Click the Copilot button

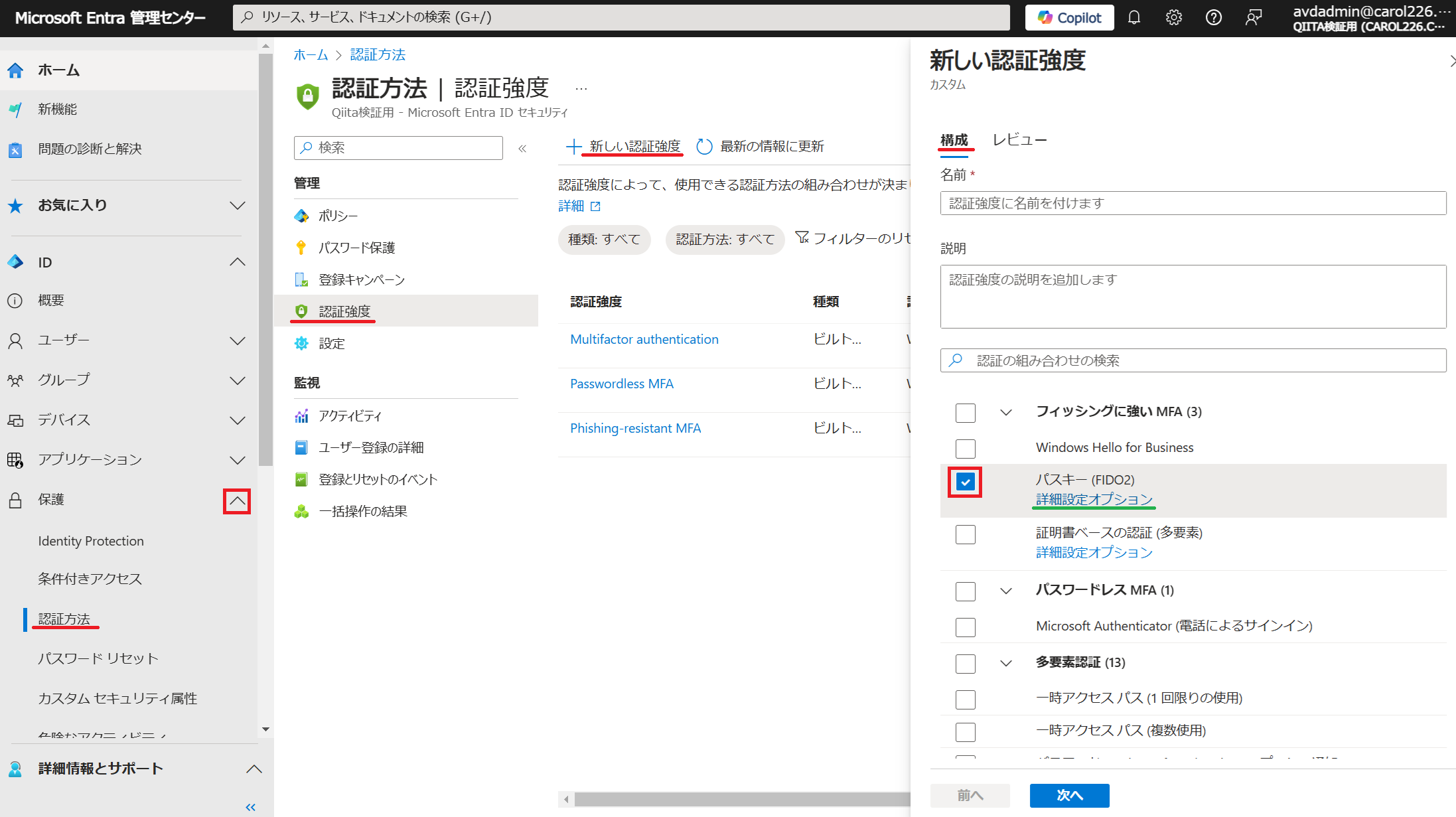click(1069, 18)
